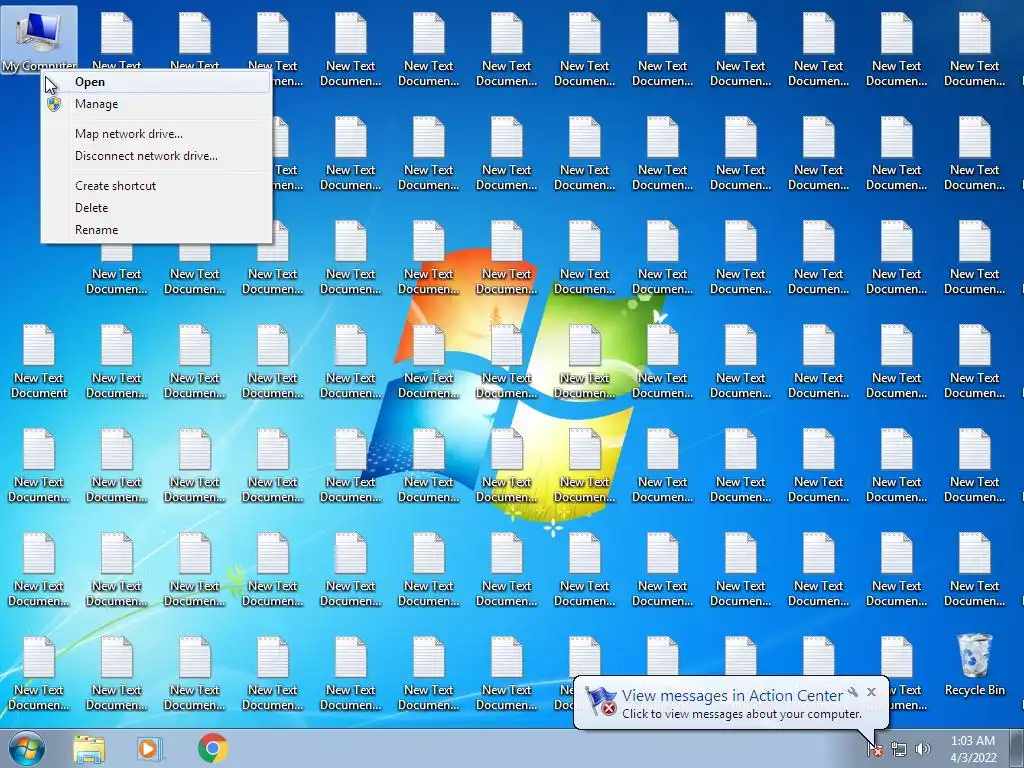Image resolution: width=1024 pixels, height=768 pixels.
Task: Select the Recycle Bin desktop icon
Action: (974, 665)
